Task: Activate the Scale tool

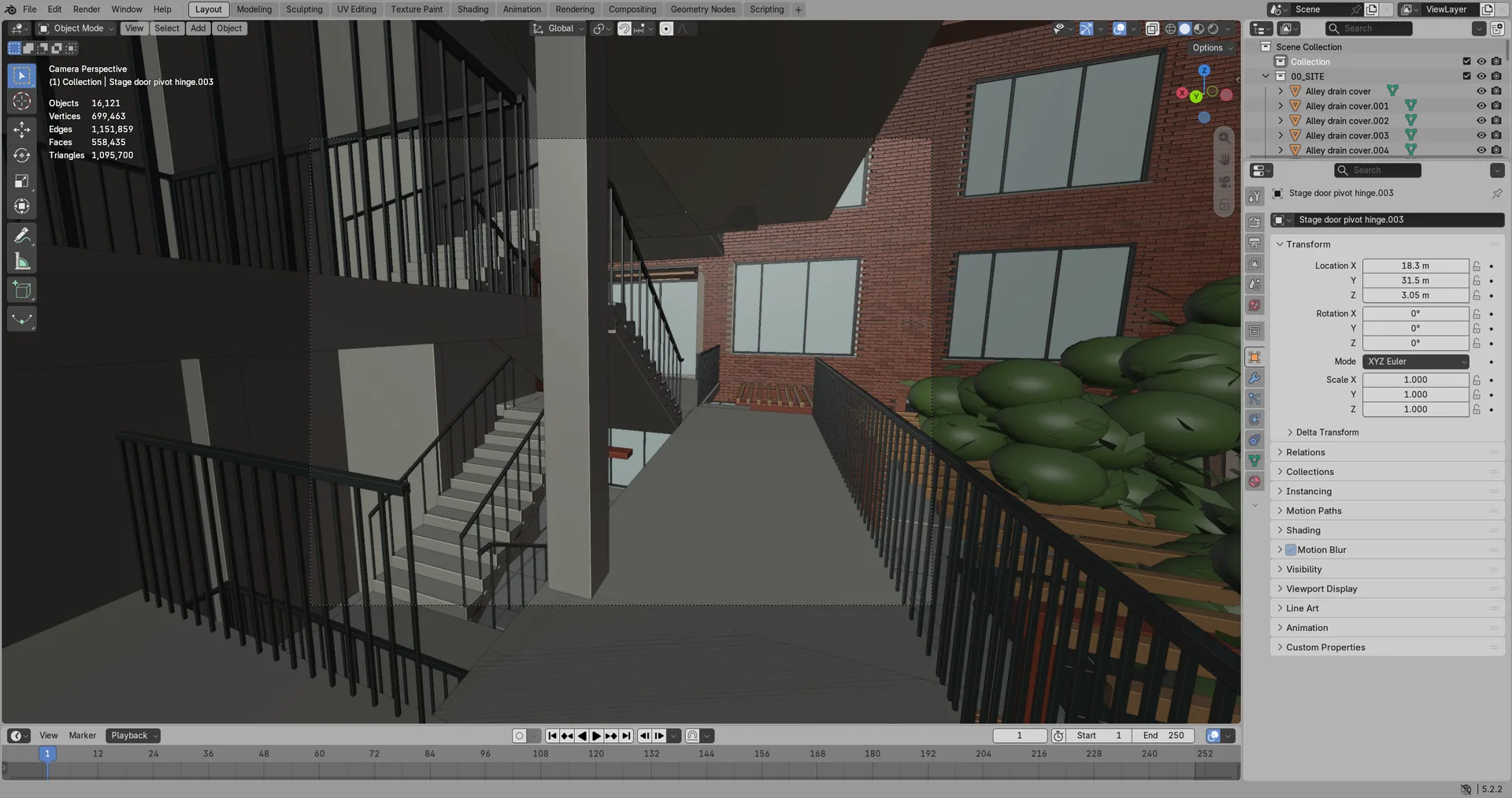Action: click(22, 181)
